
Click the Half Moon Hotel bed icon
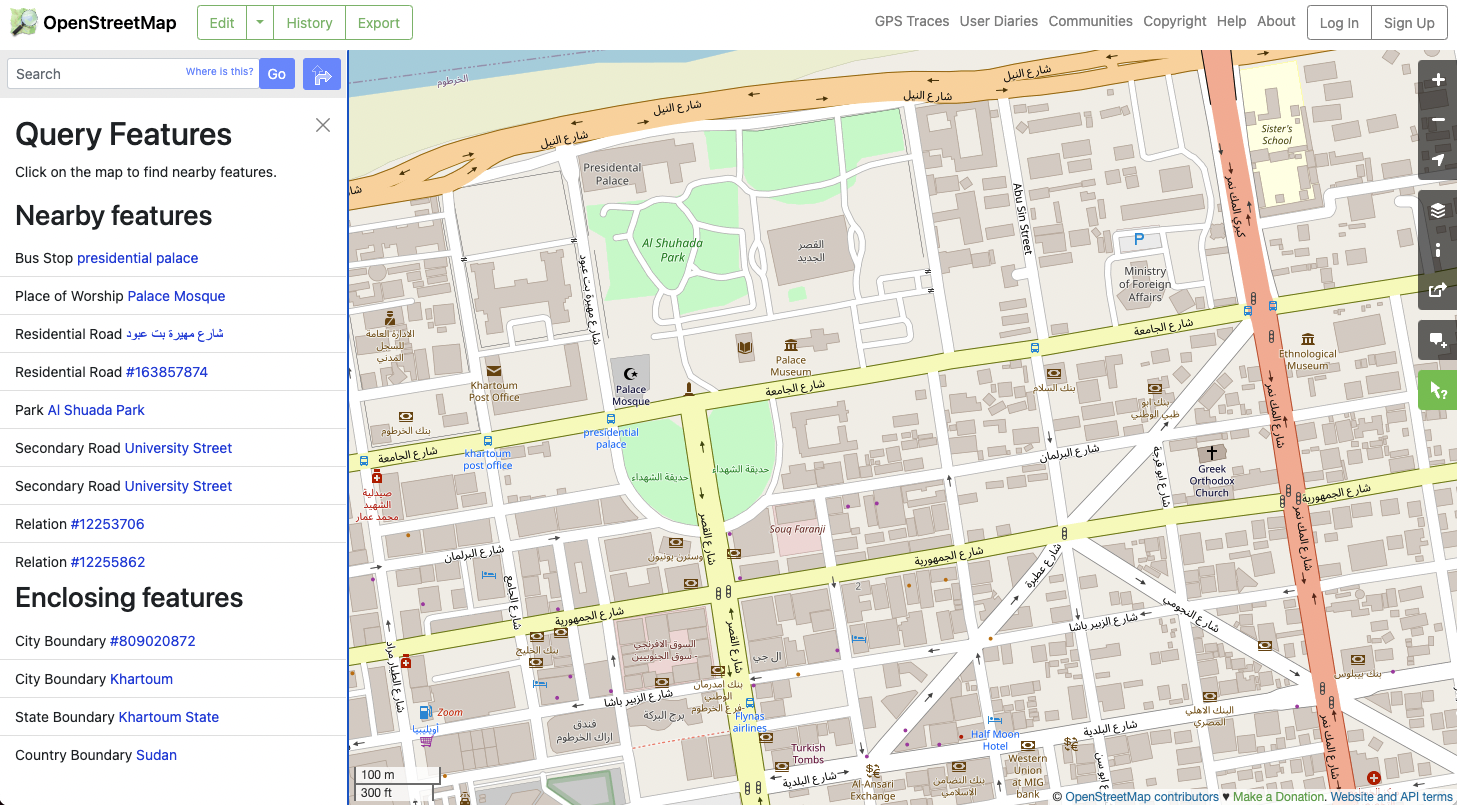point(994,720)
